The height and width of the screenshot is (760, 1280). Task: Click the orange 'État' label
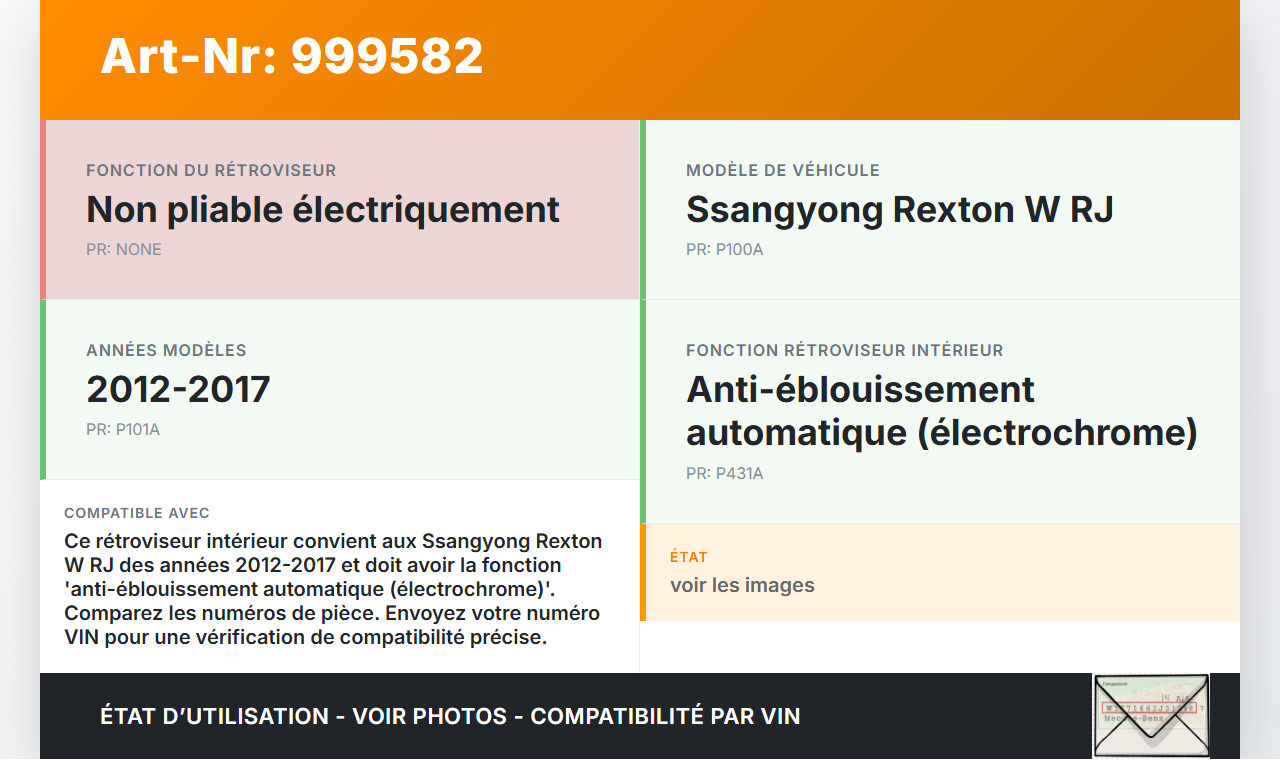click(x=688, y=557)
